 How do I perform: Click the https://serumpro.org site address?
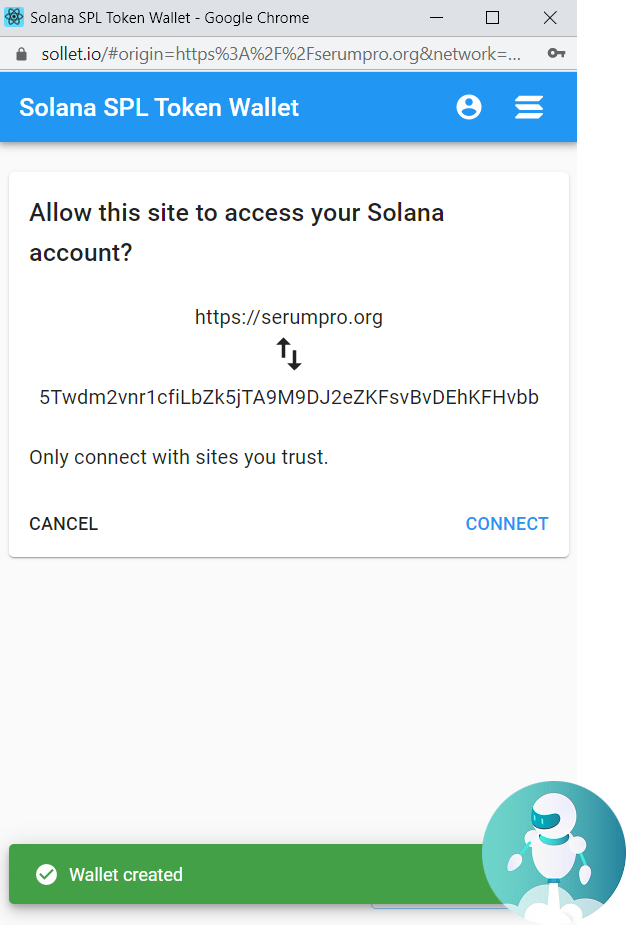point(289,318)
